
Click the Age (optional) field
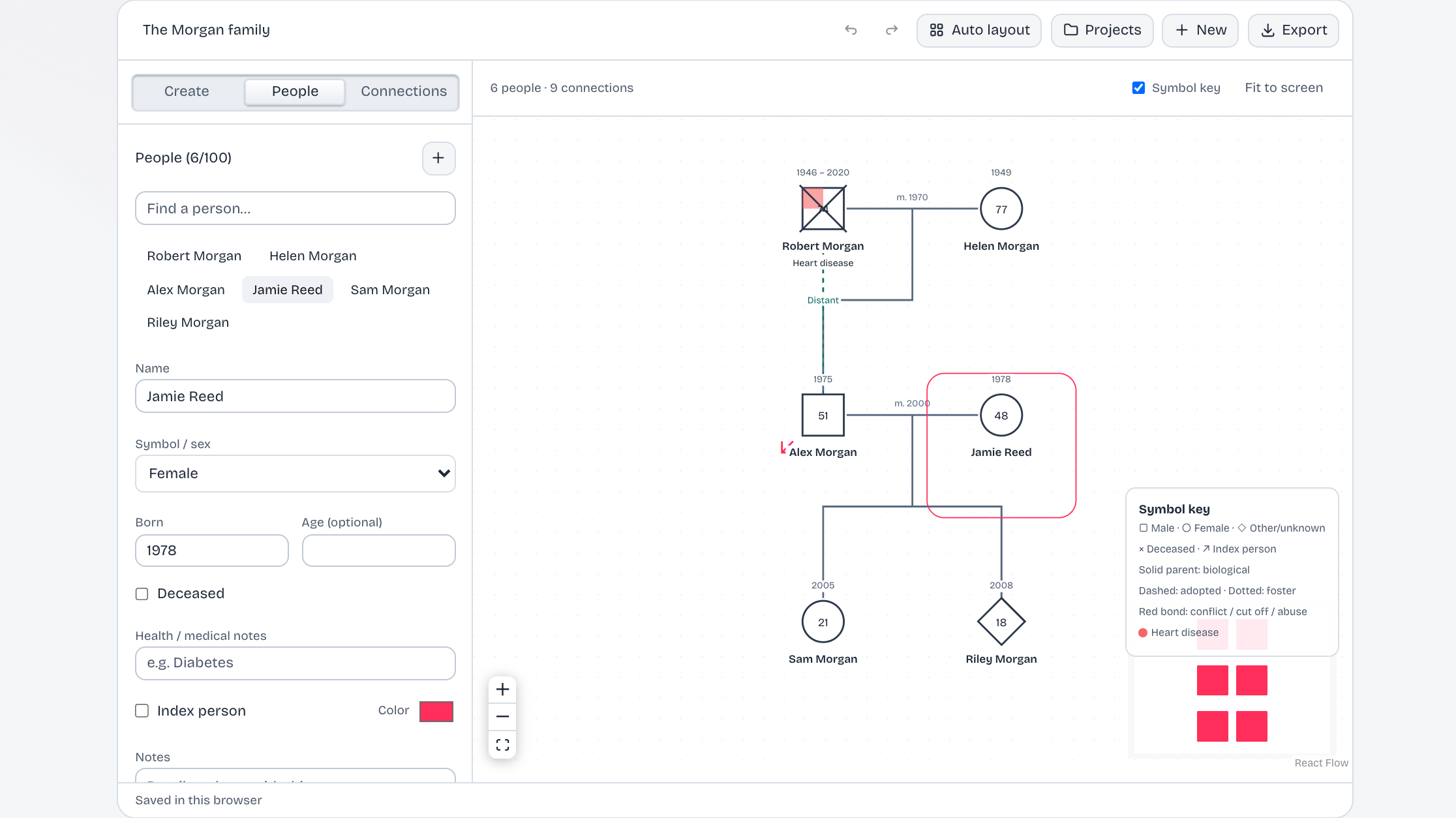[379, 551]
